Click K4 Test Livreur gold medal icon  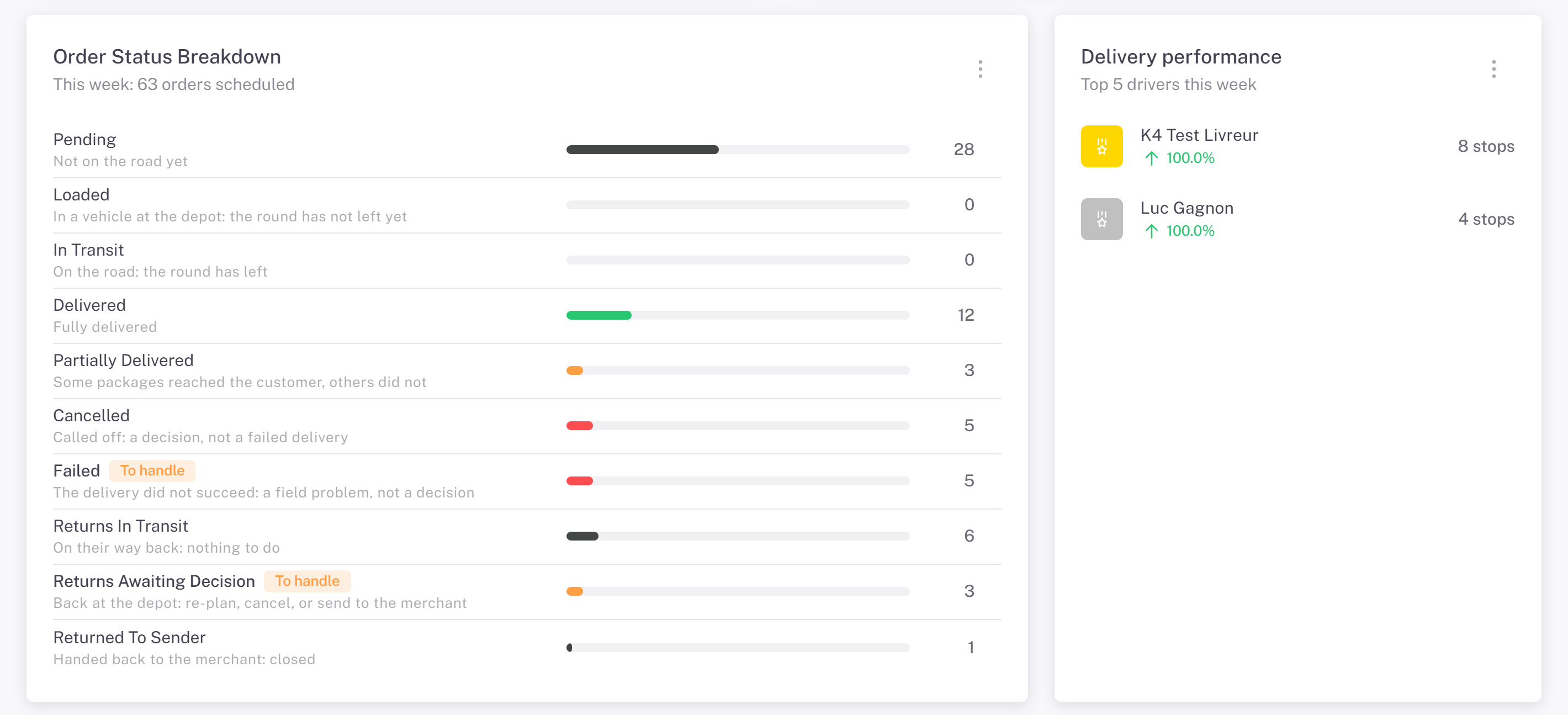point(1101,146)
